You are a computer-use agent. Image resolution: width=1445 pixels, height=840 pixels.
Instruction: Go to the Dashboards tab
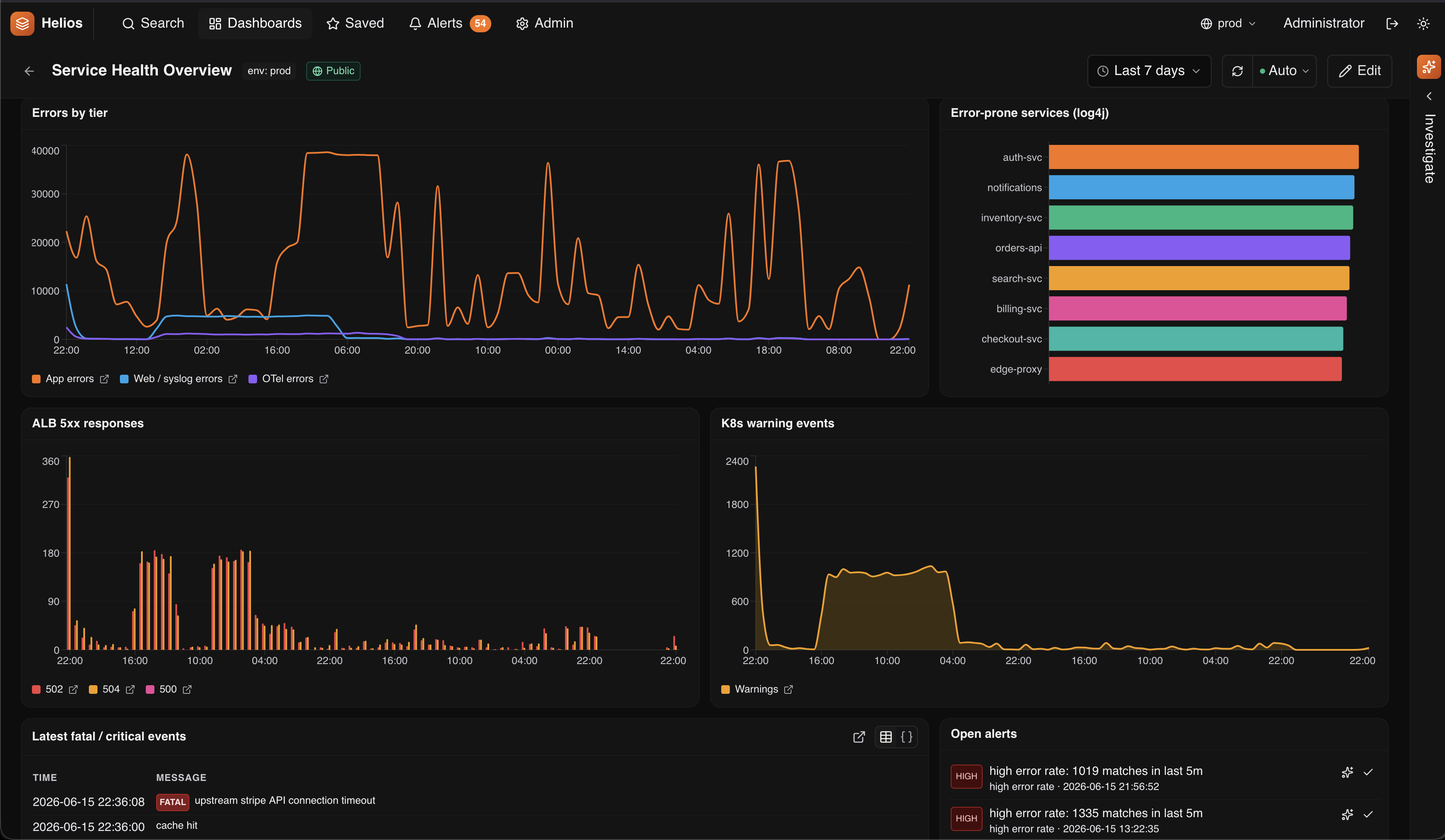255,24
